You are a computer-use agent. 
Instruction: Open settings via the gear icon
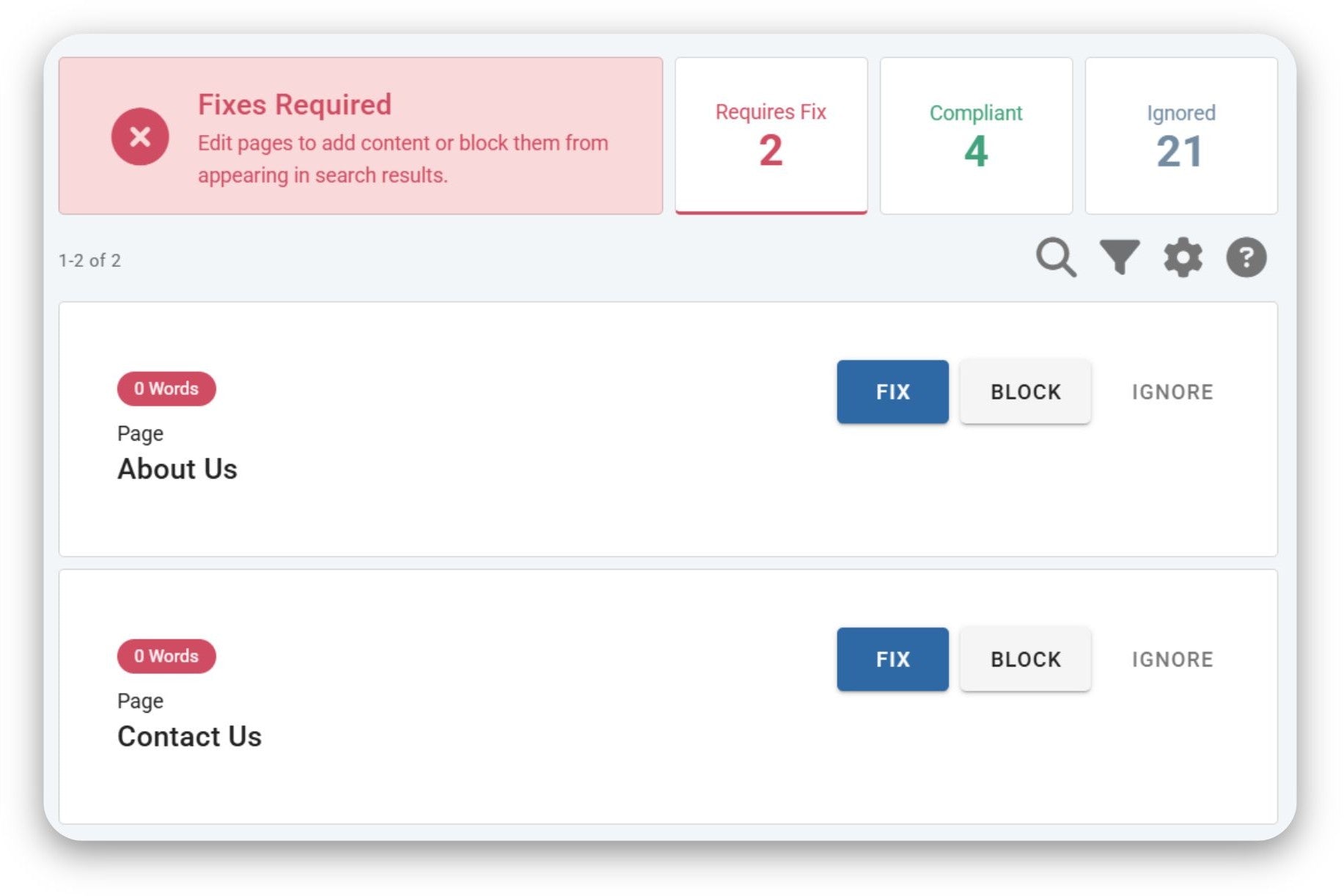coord(1183,257)
